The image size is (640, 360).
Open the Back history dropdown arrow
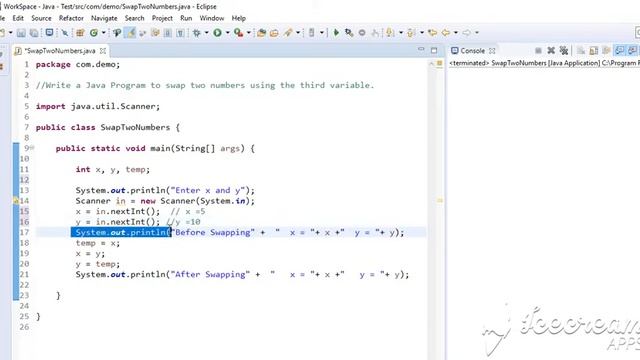point(456,32)
